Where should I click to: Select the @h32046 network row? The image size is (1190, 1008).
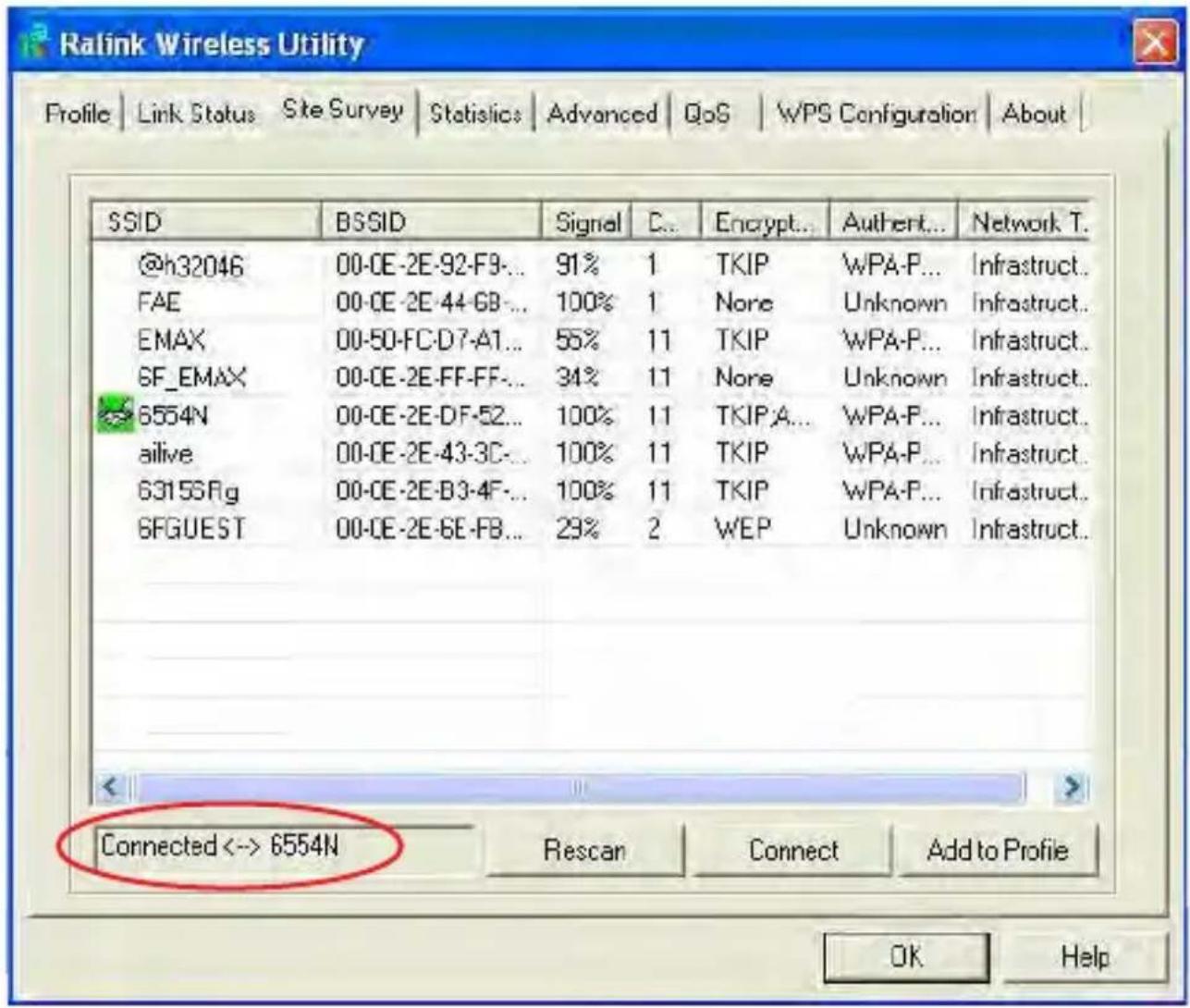(x=590, y=266)
